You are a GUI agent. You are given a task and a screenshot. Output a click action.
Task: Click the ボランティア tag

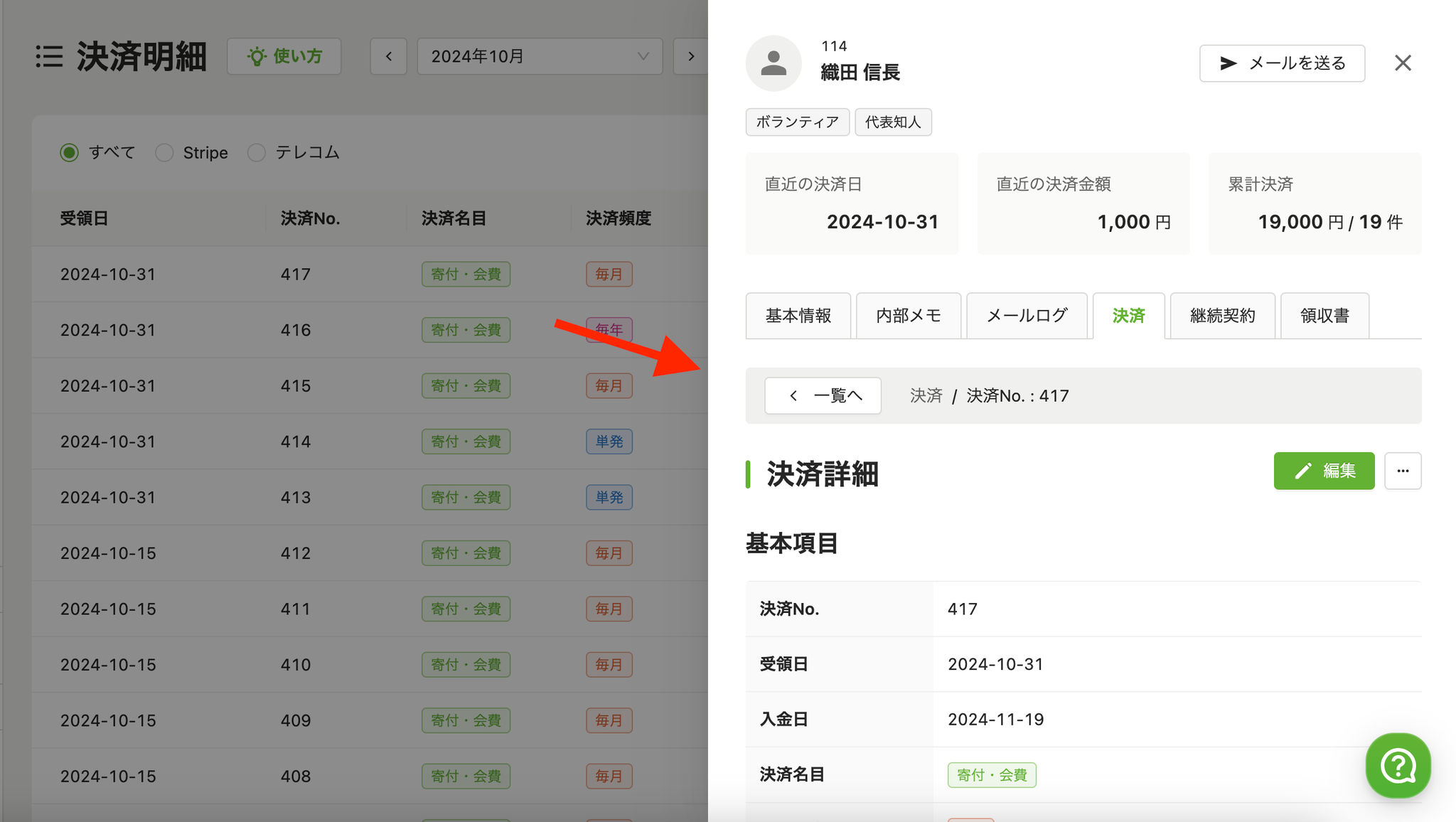pos(797,122)
